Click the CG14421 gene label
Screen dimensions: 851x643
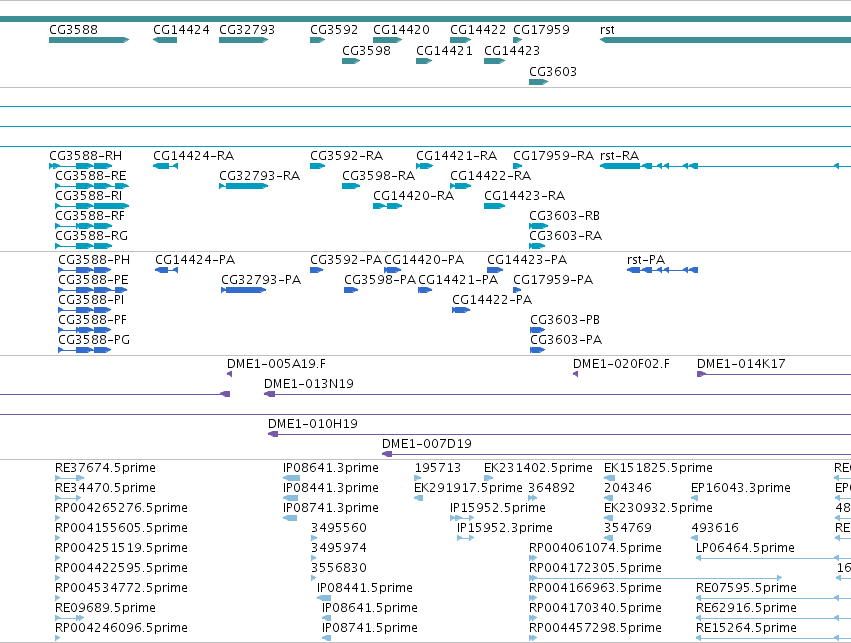coord(444,50)
